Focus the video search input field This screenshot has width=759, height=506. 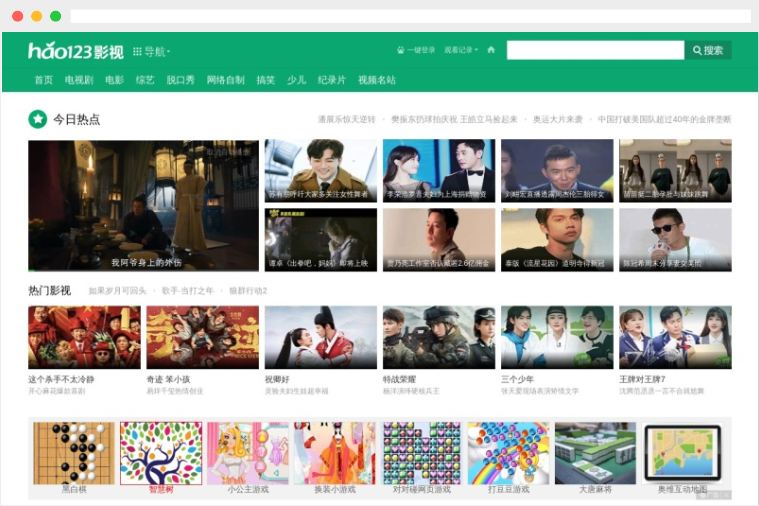pos(595,50)
